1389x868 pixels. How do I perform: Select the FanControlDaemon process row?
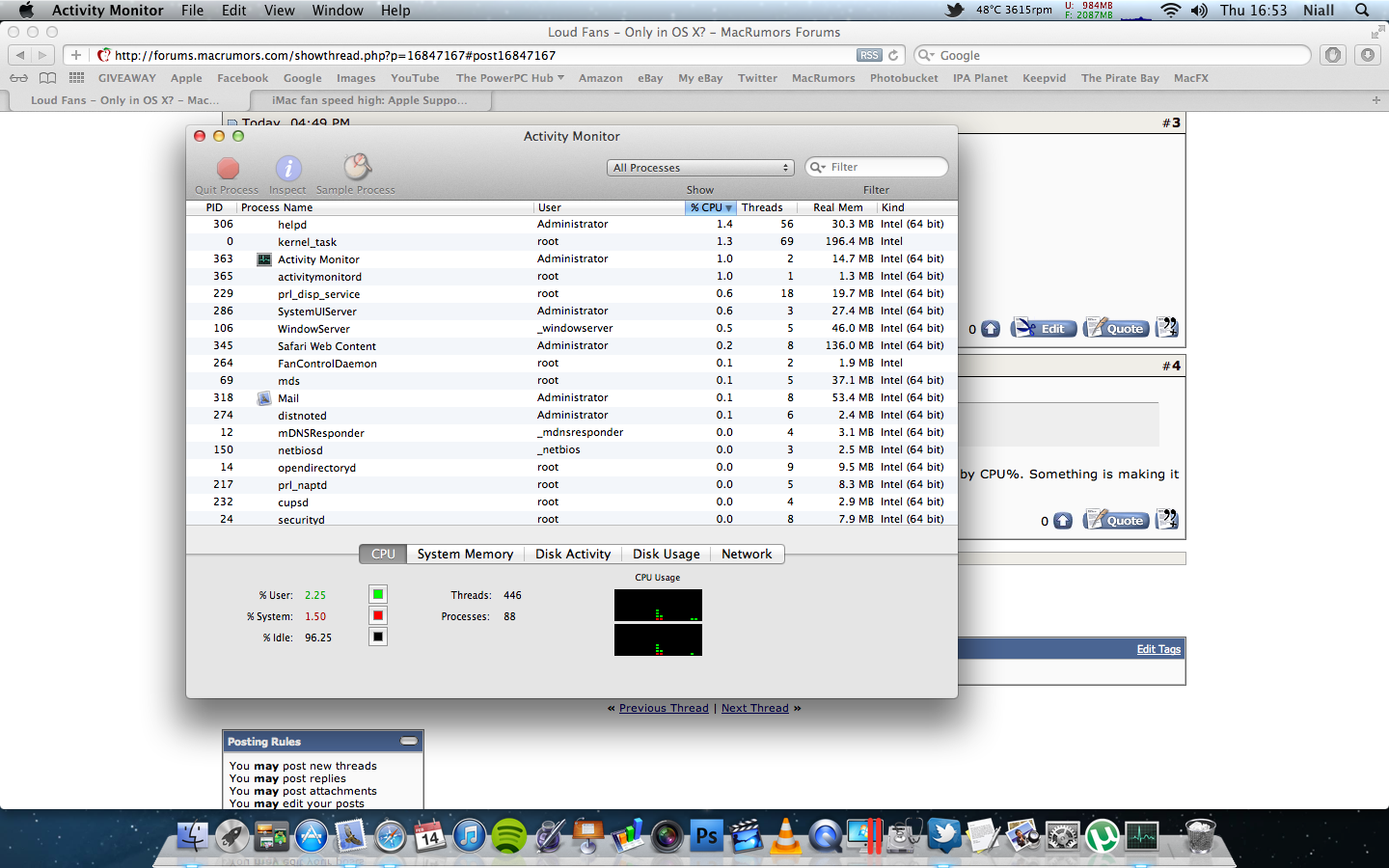tap(572, 363)
